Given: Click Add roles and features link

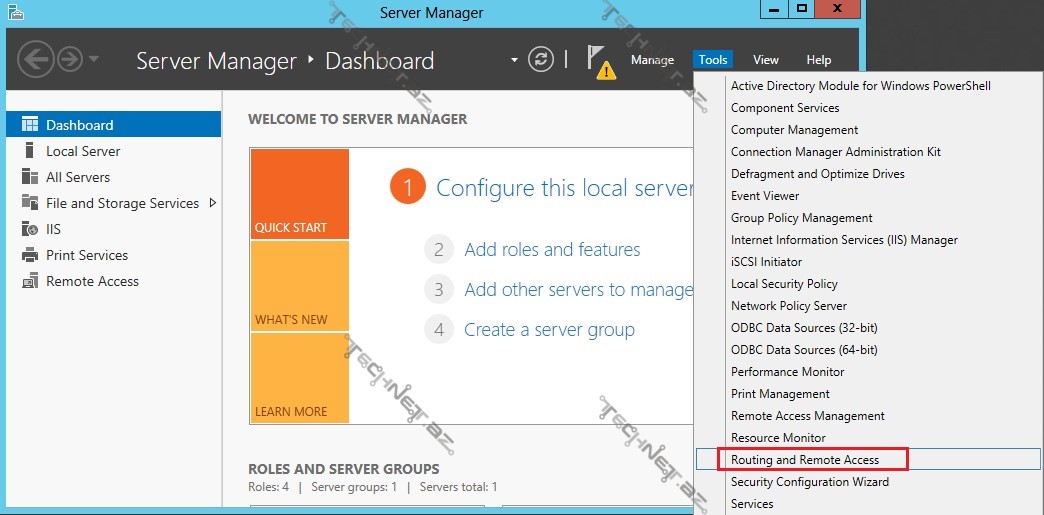Looking at the screenshot, I should (x=552, y=250).
